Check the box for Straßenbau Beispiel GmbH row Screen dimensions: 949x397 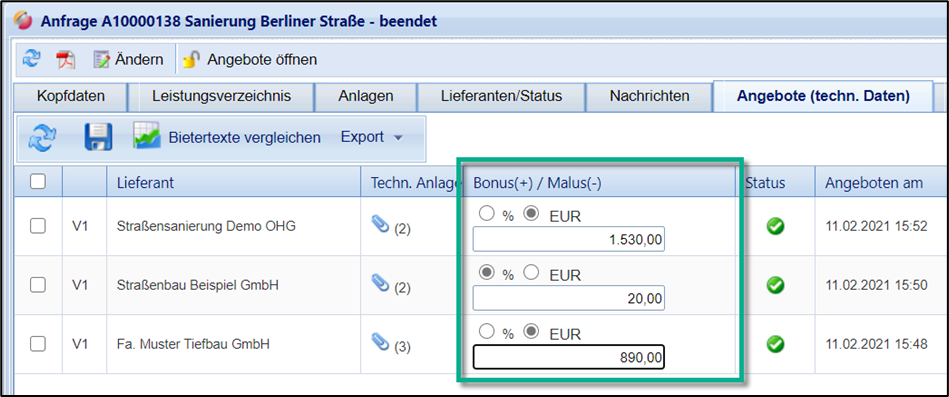(38, 285)
